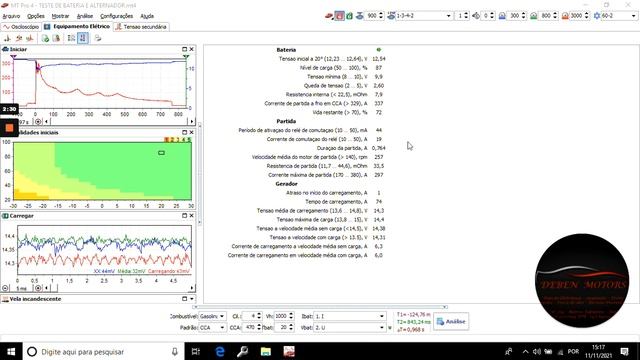Click the firing order icon next to 1-3-4-2

(x=391, y=16)
